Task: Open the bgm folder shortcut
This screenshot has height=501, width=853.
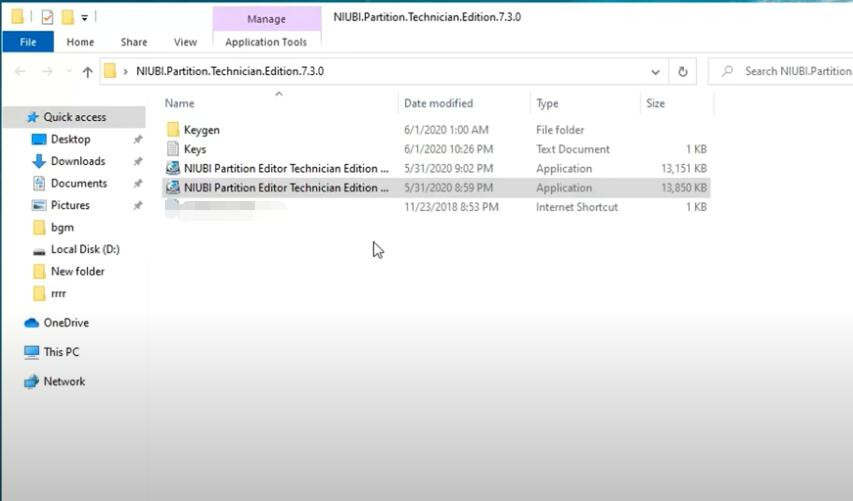Action: pos(62,227)
